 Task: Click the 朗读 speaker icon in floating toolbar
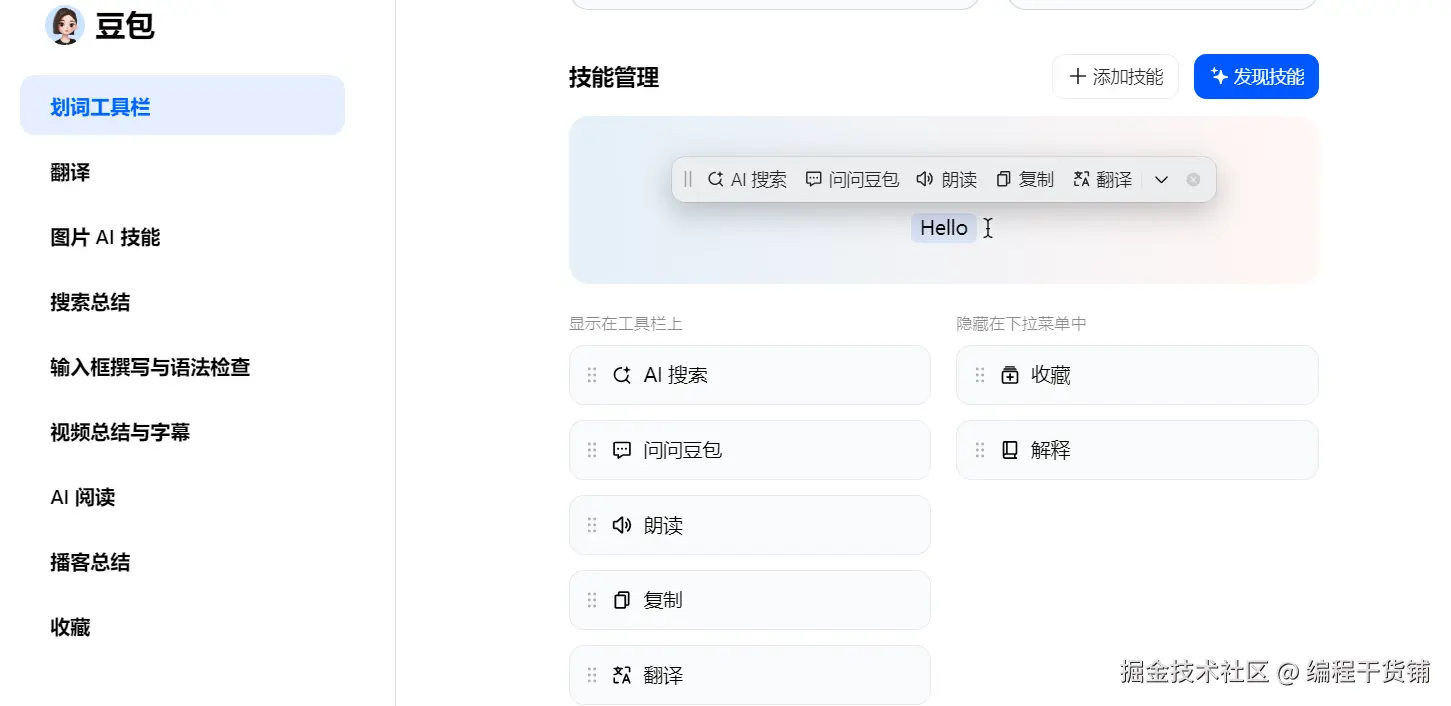(925, 180)
